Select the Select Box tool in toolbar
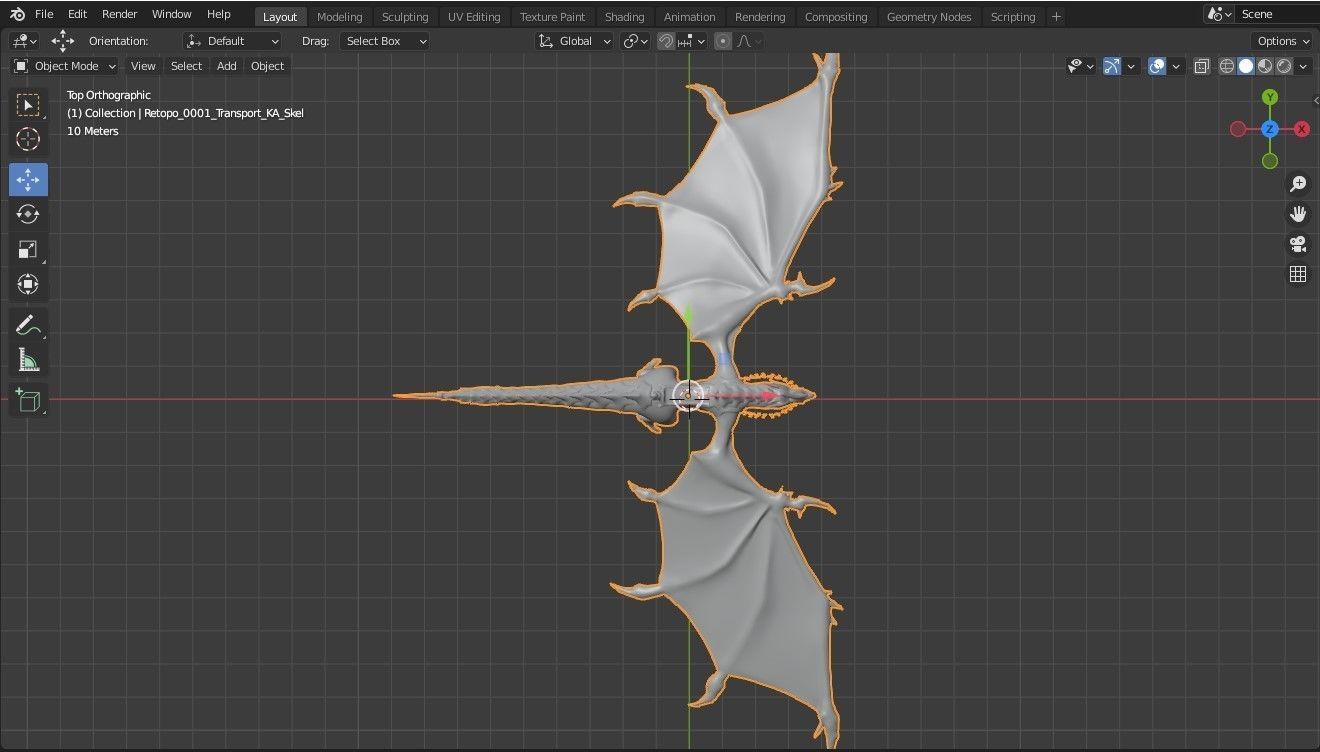Screen dimensions: 1320x752 (x=28, y=105)
